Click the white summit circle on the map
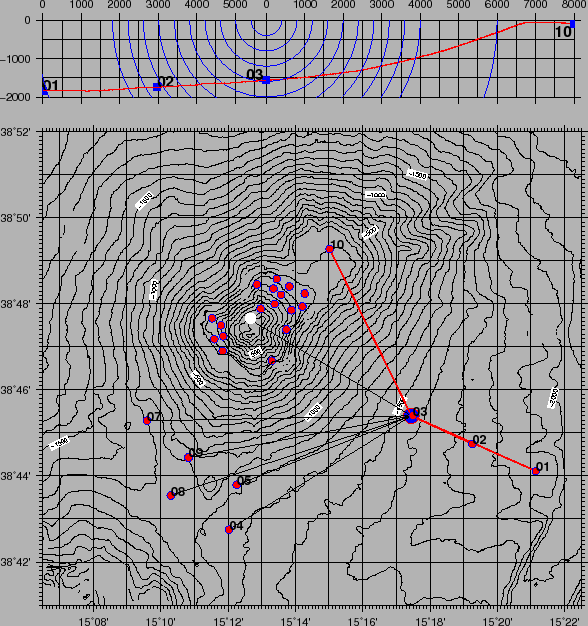This screenshot has height=626, width=588. click(x=250, y=318)
